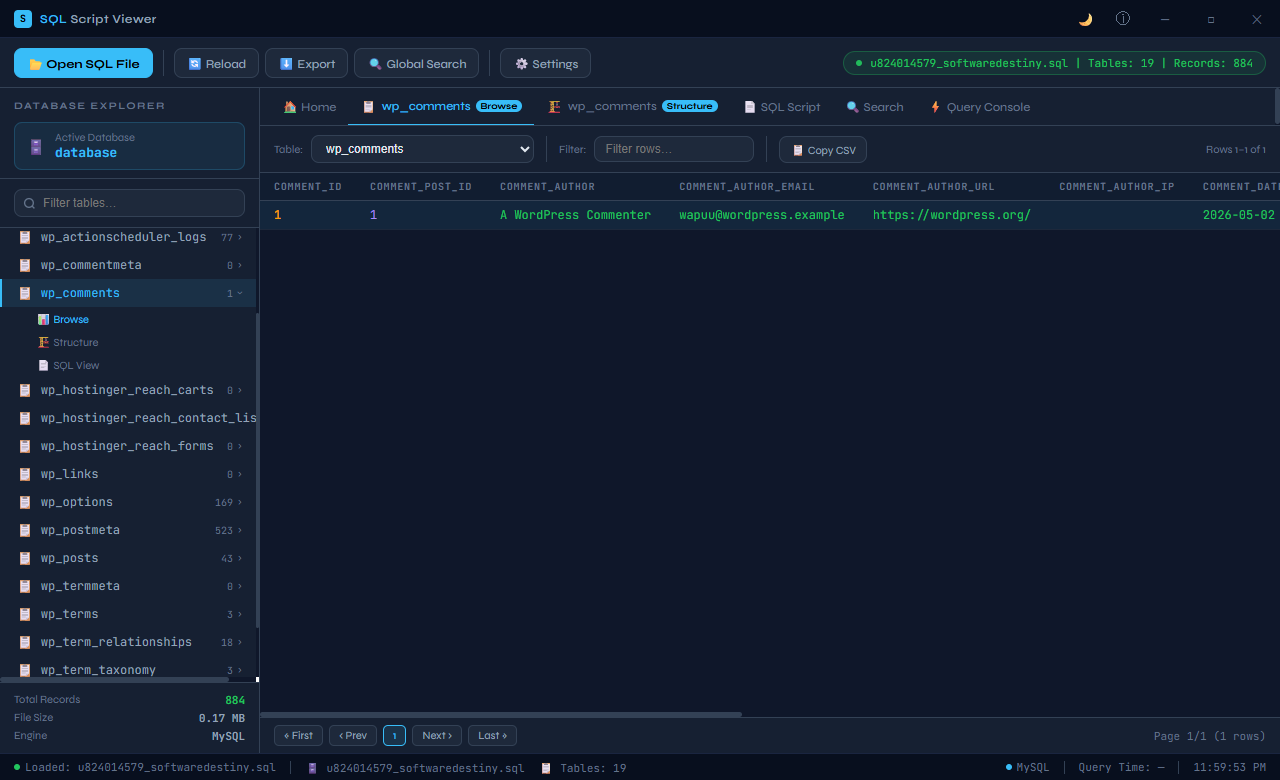Viewport: 1280px width, 780px height.
Task: Open the info icon in the title bar
Action: [x=1123, y=19]
